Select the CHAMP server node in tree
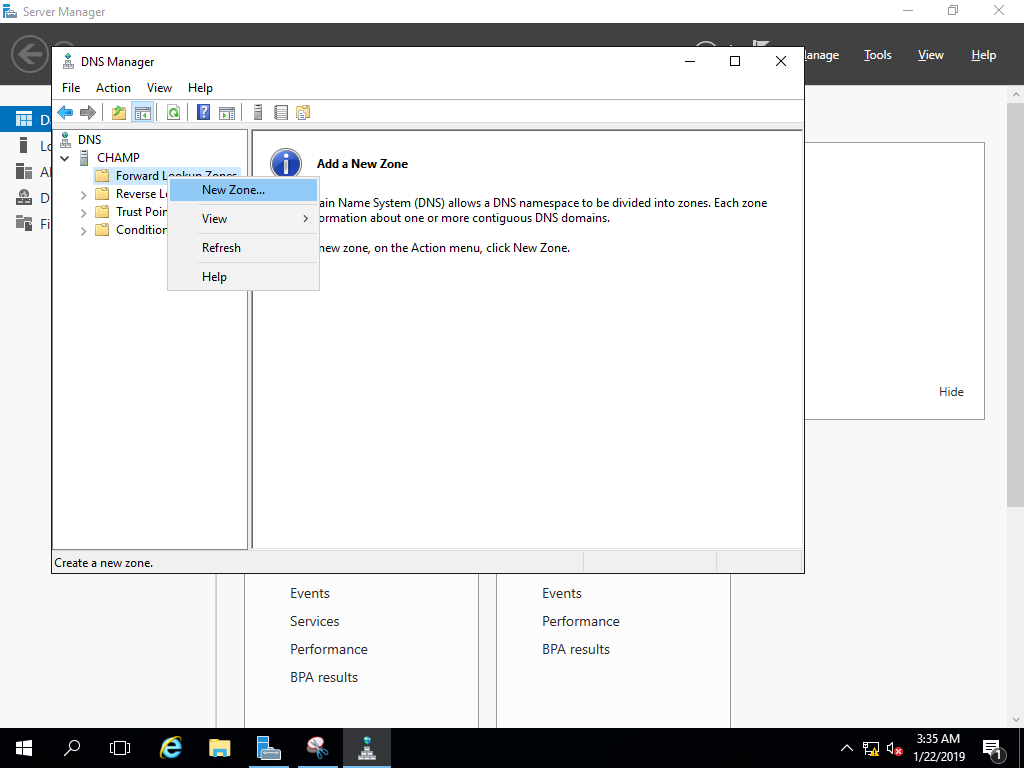Screen dimensions: 1024x768 [x=118, y=157]
